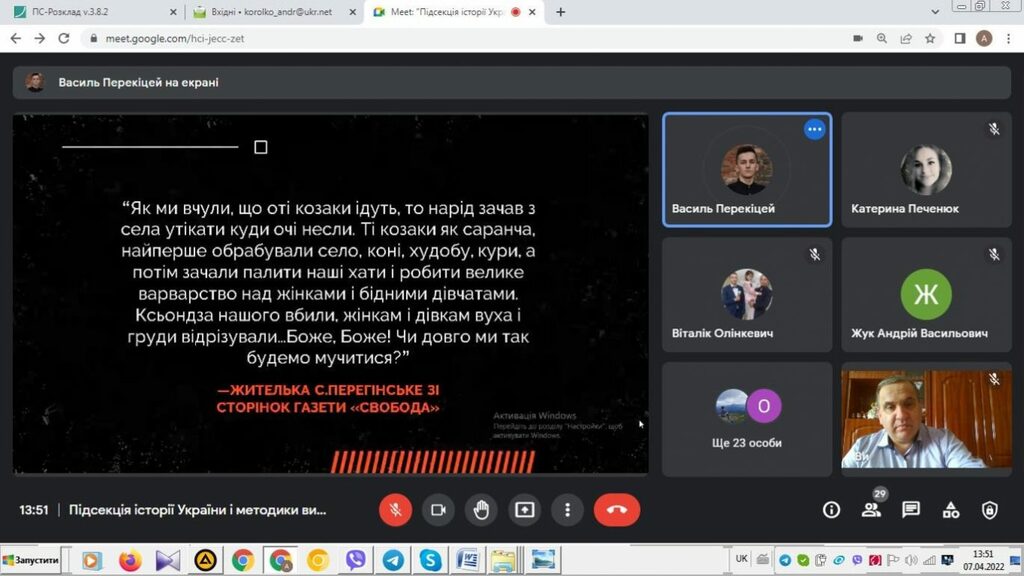1024x576 pixels.
Task: Open options on Василь Перекіцей's tile
Action: [815, 129]
